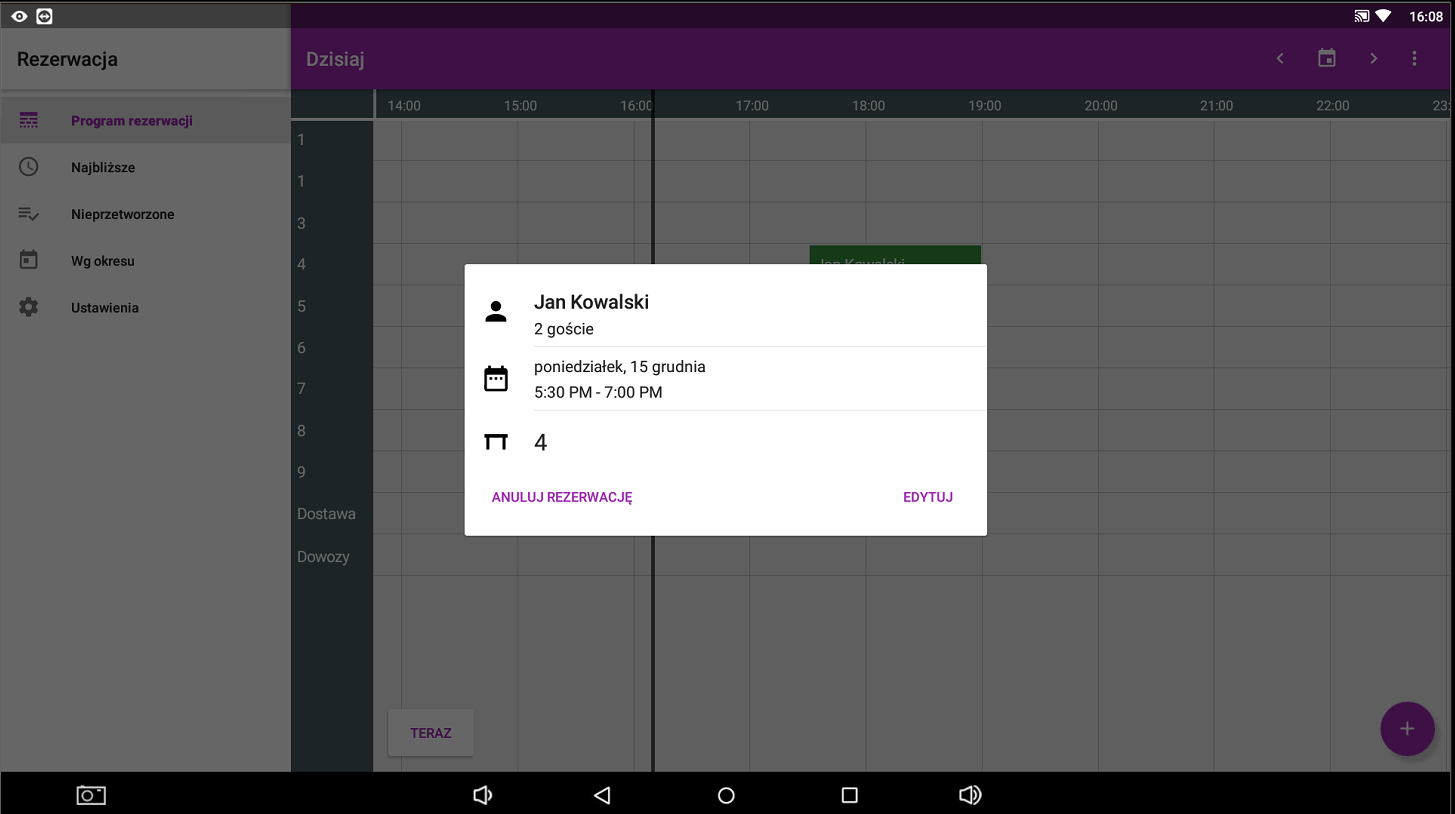Image resolution: width=1455 pixels, height=814 pixels.
Task: Open Nieprzetworzone reservations list
Action: point(123,215)
